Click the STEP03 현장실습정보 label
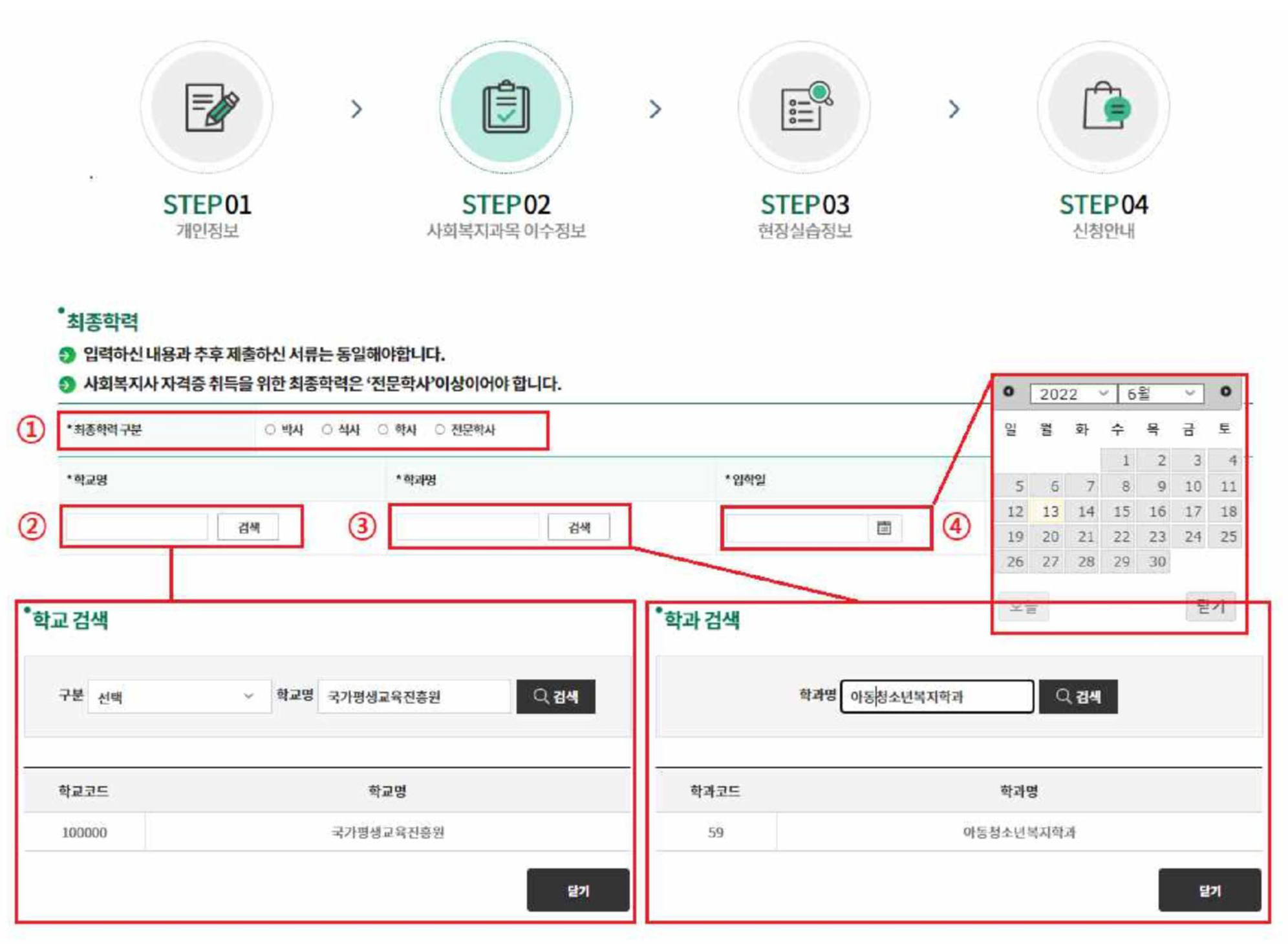Image resolution: width=1288 pixels, height=944 pixels. click(805, 231)
